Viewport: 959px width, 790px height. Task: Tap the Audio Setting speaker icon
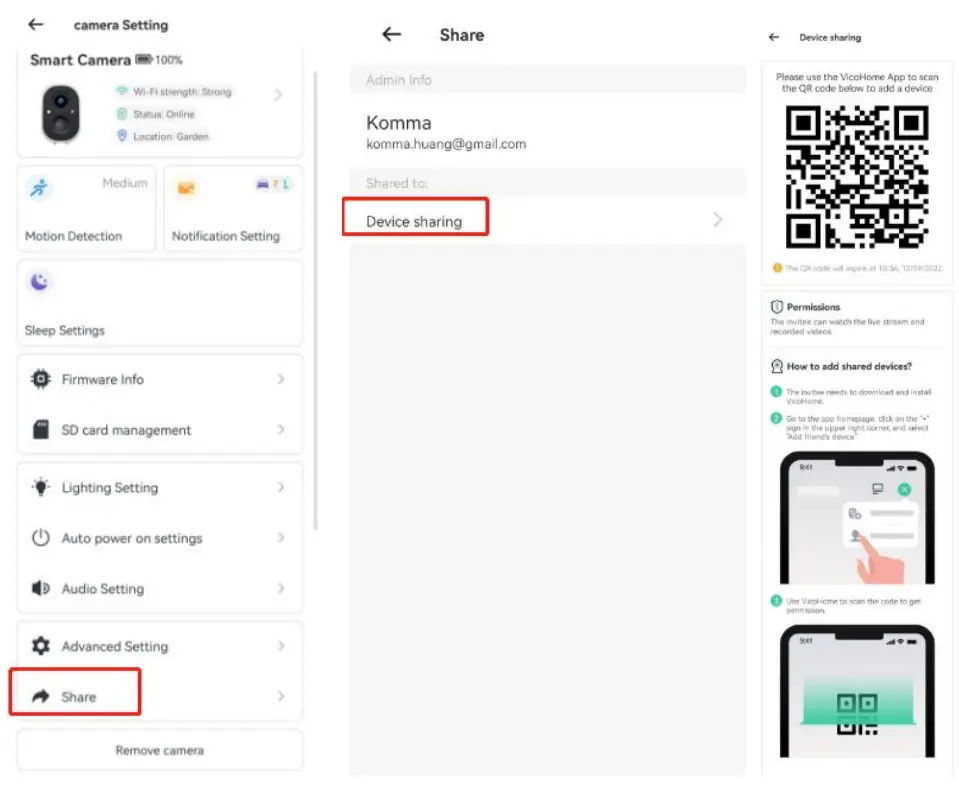[41, 588]
